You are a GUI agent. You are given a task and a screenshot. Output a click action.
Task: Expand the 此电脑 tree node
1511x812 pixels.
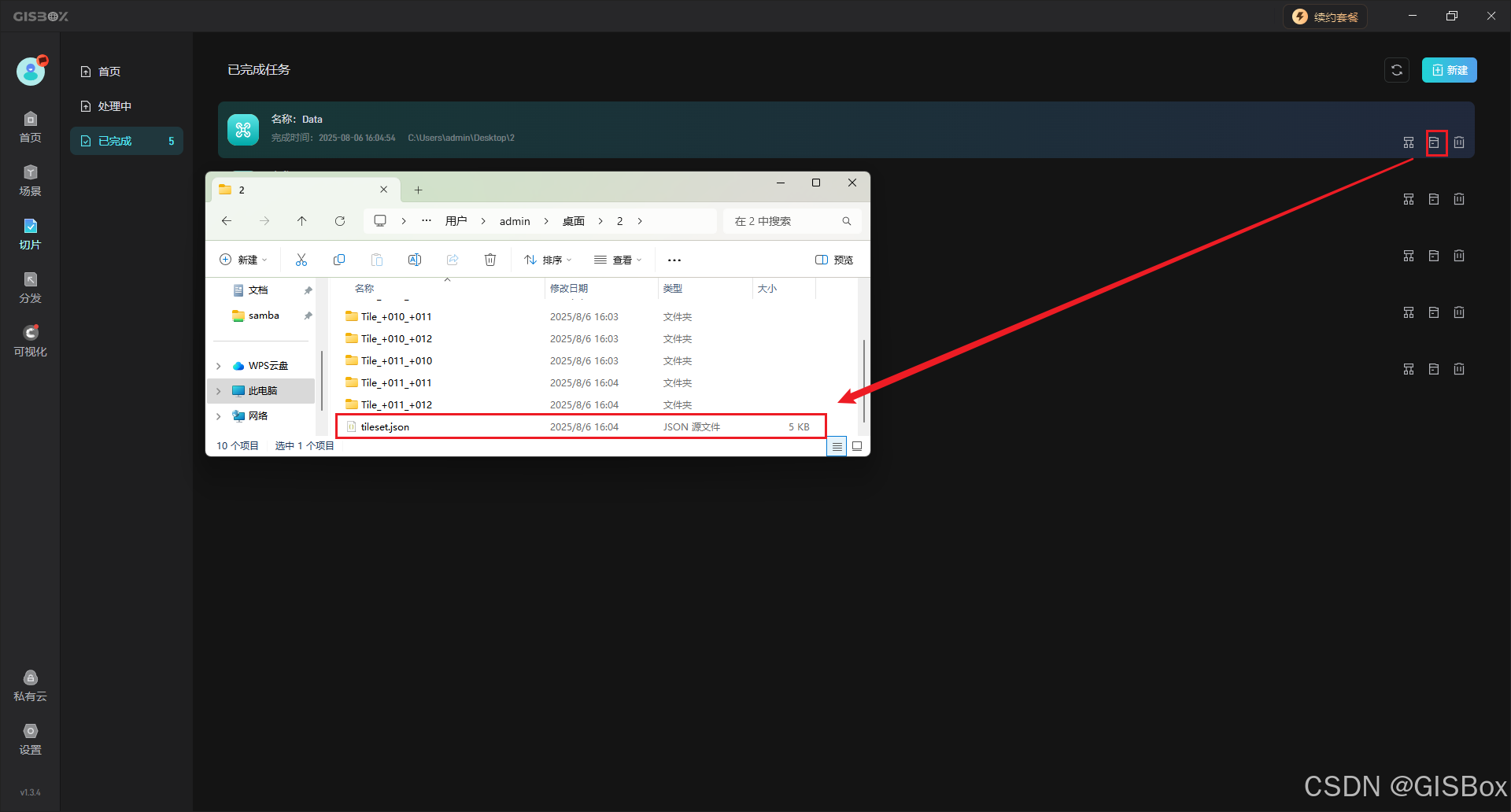(x=219, y=391)
